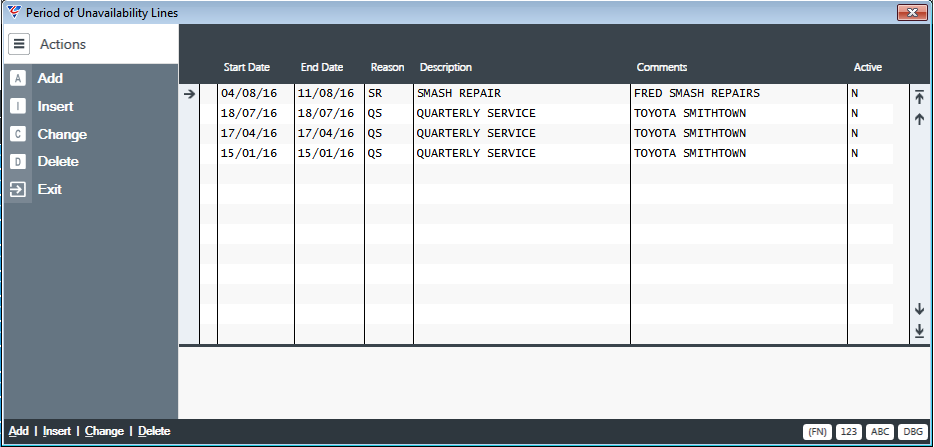Move up one line with up arrow
934x447 pixels.
pyautogui.click(x=919, y=119)
